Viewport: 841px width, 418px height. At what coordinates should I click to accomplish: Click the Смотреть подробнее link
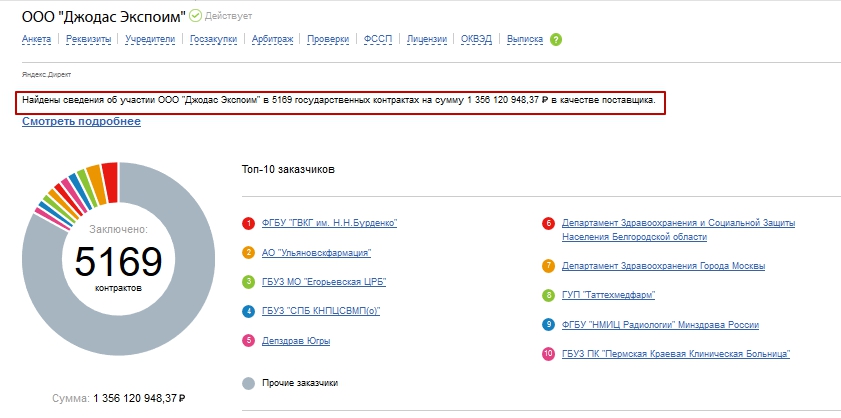[x=81, y=121]
